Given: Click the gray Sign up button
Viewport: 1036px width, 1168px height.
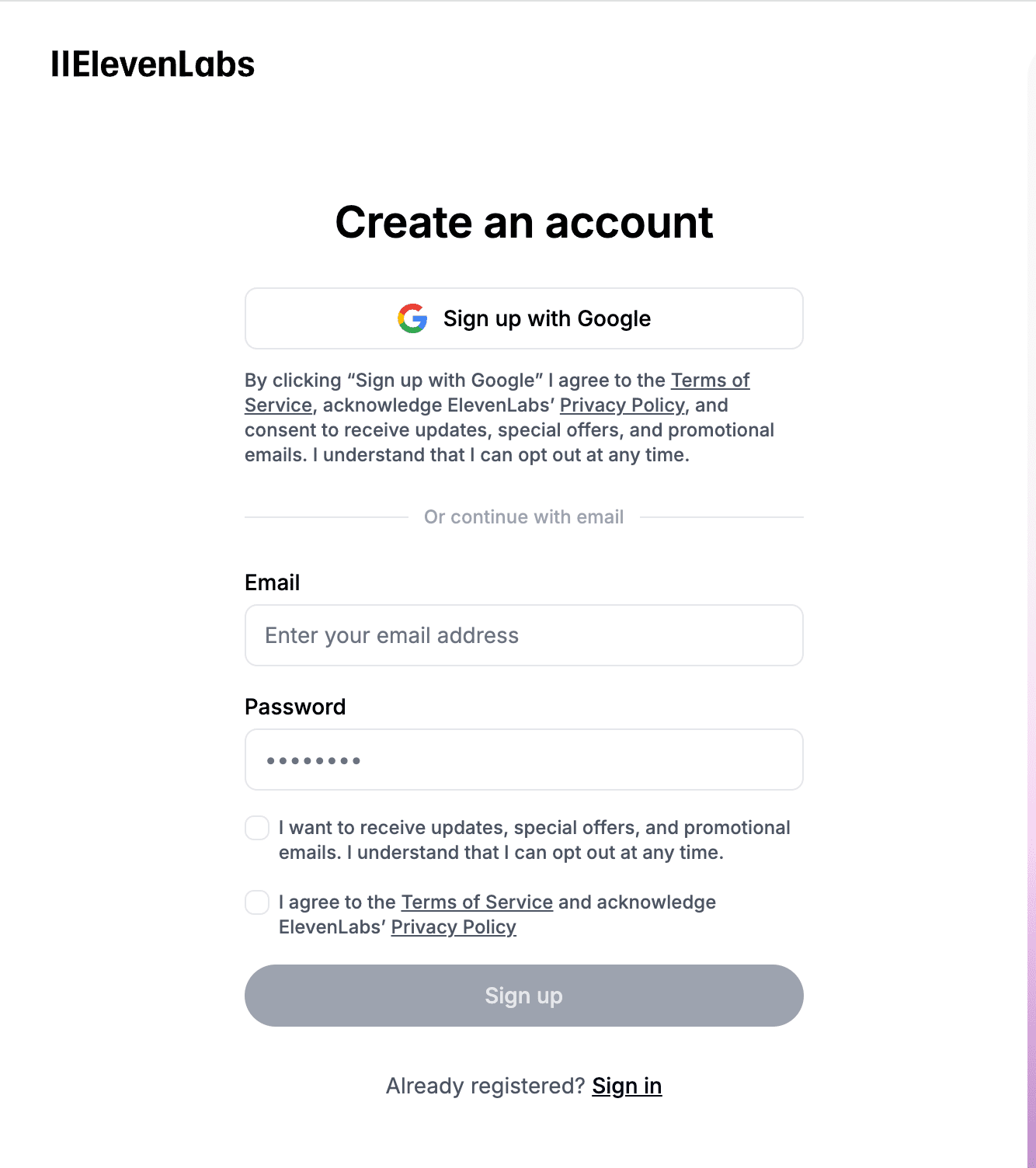Looking at the screenshot, I should click(x=524, y=996).
